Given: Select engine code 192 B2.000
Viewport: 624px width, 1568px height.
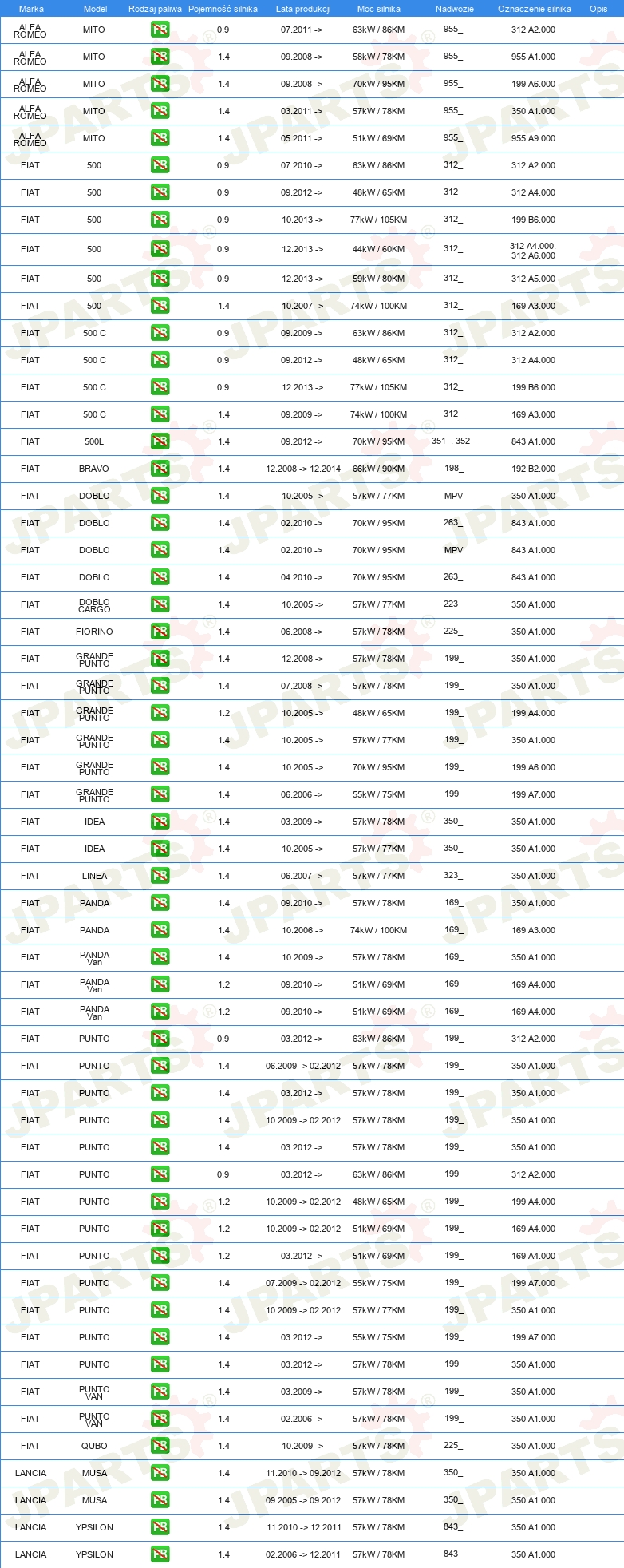Looking at the screenshot, I should point(534,469).
